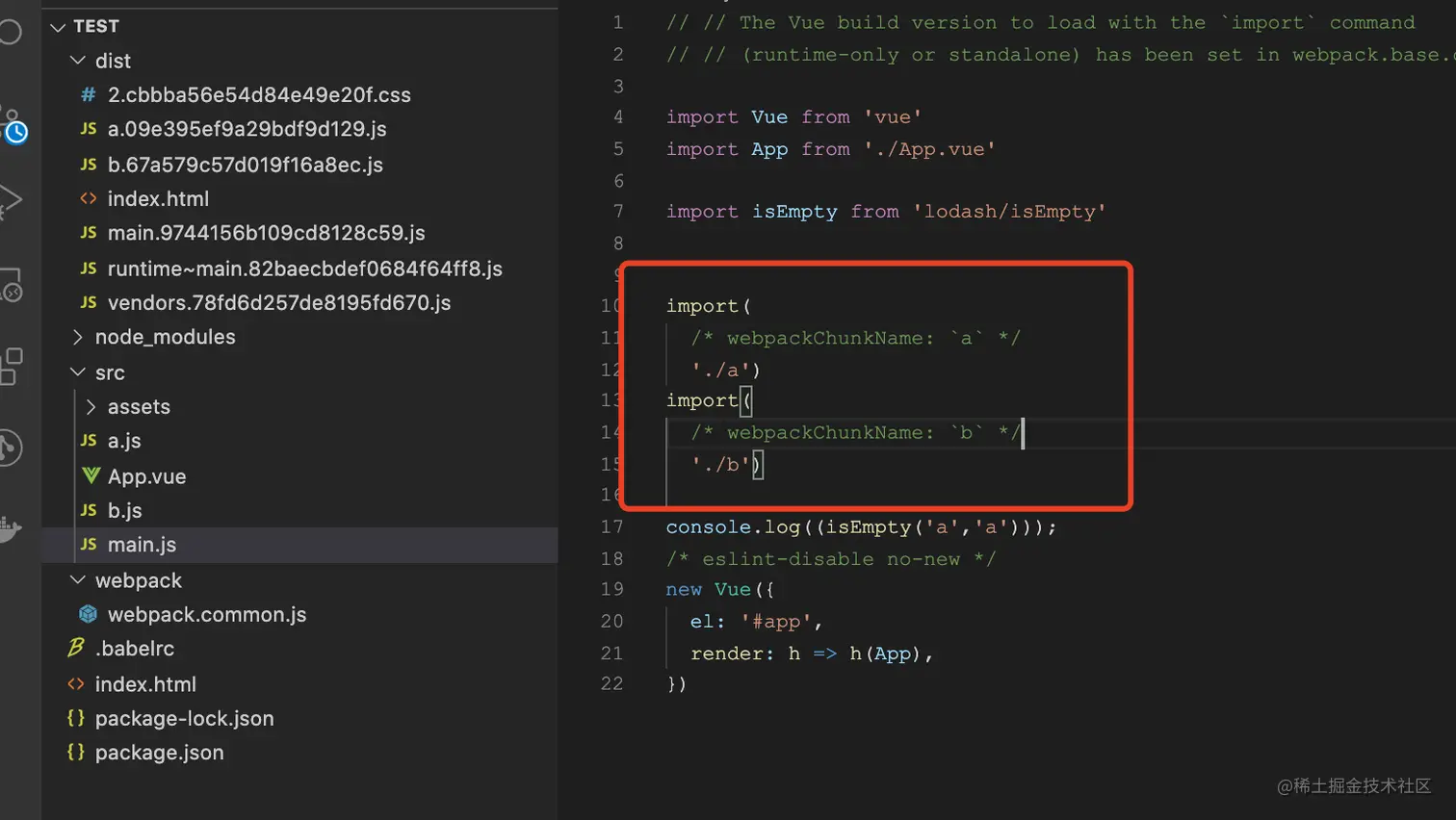Click the './a') import path
Viewport: 1456px width, 820px height.
pyautogui.click(x=726, y=370)
